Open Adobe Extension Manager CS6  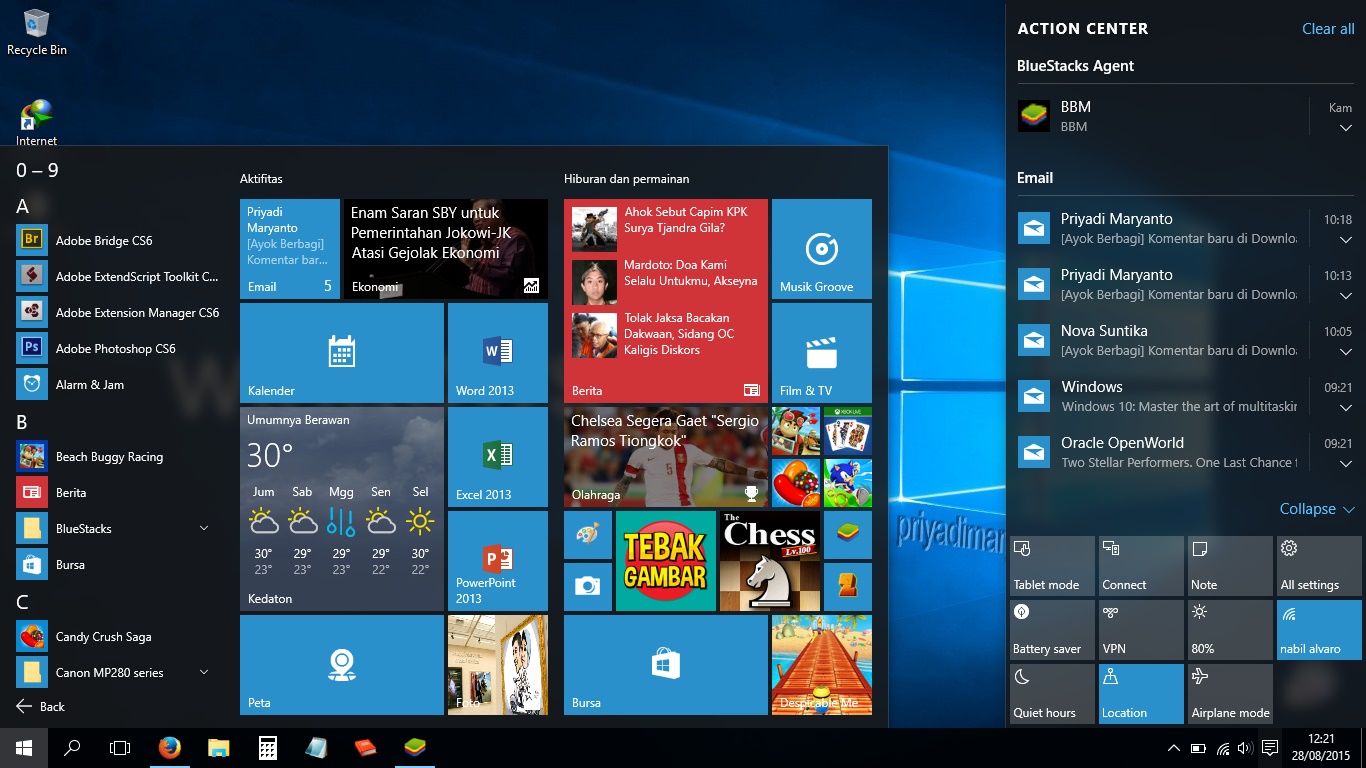[115, 313]
